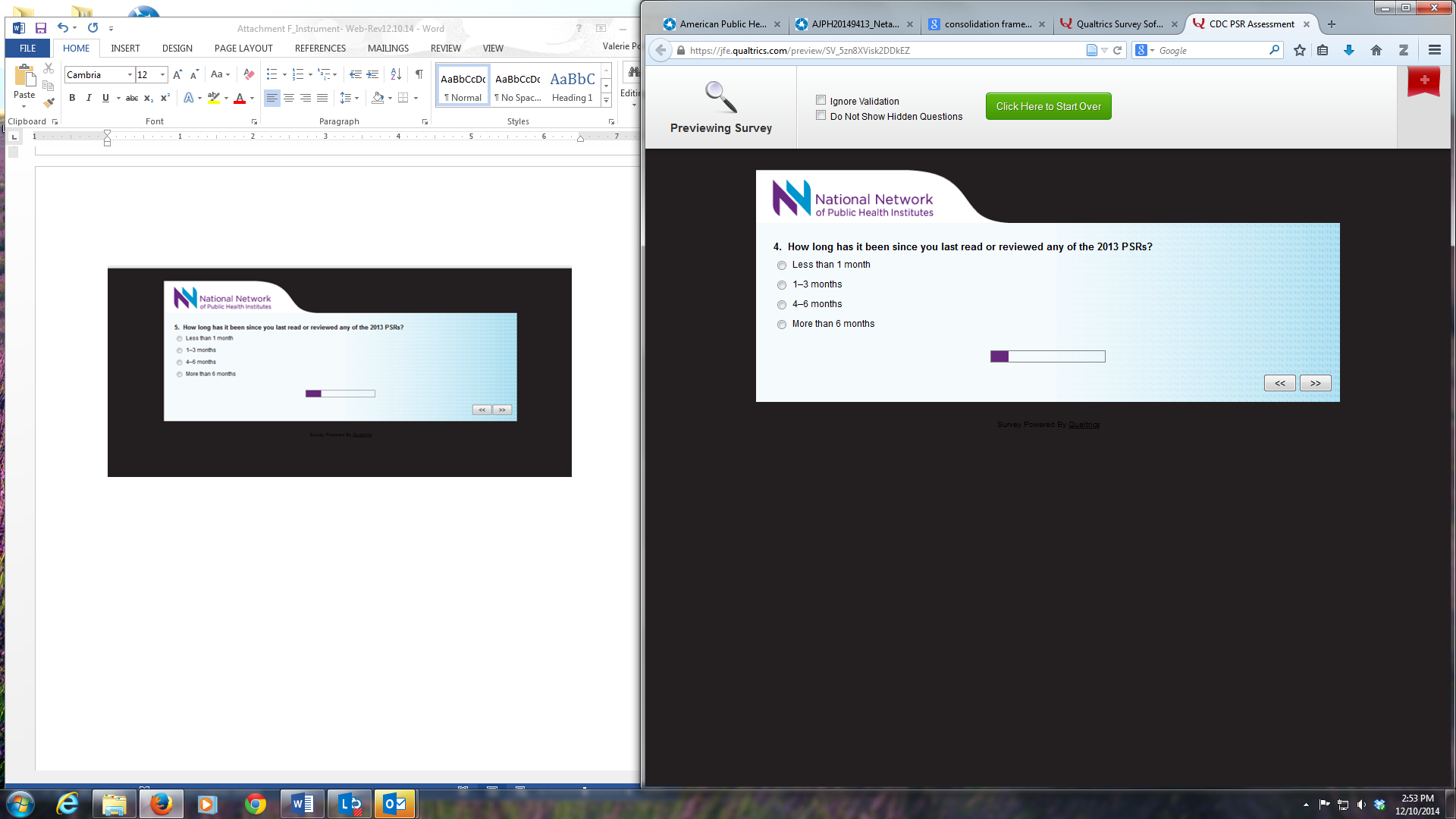The width and height of the screenshot is (1456, 819).
Task: Click the next page >> survey button
Action: coord(1315,383)
